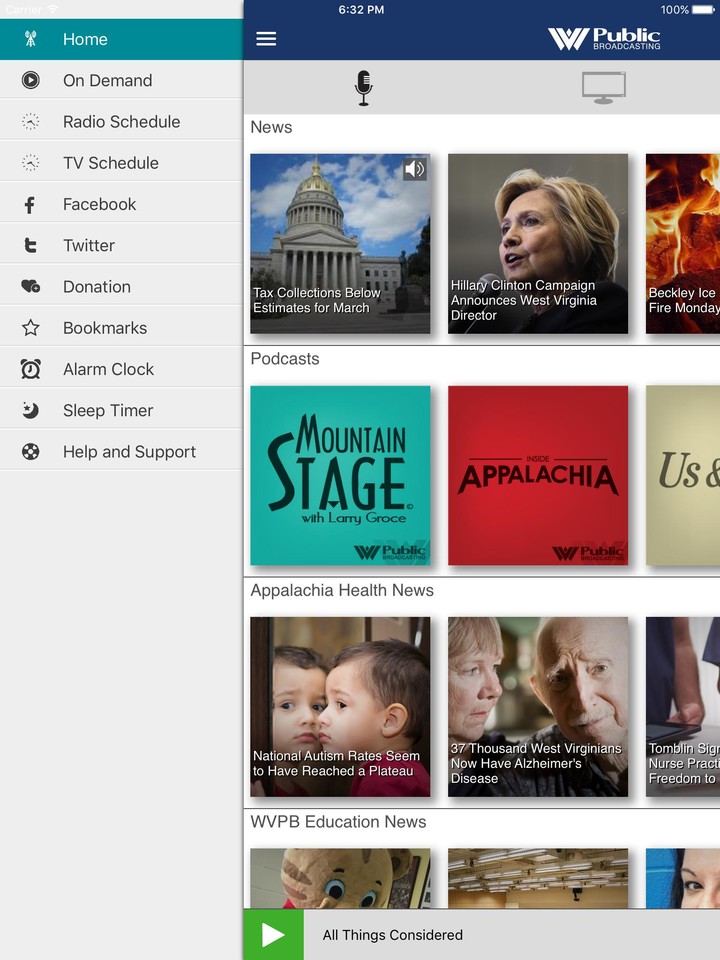Tap the Sleep Timer moon icon
This screenshot has width=720, height=960.
(x=31, y=410)
